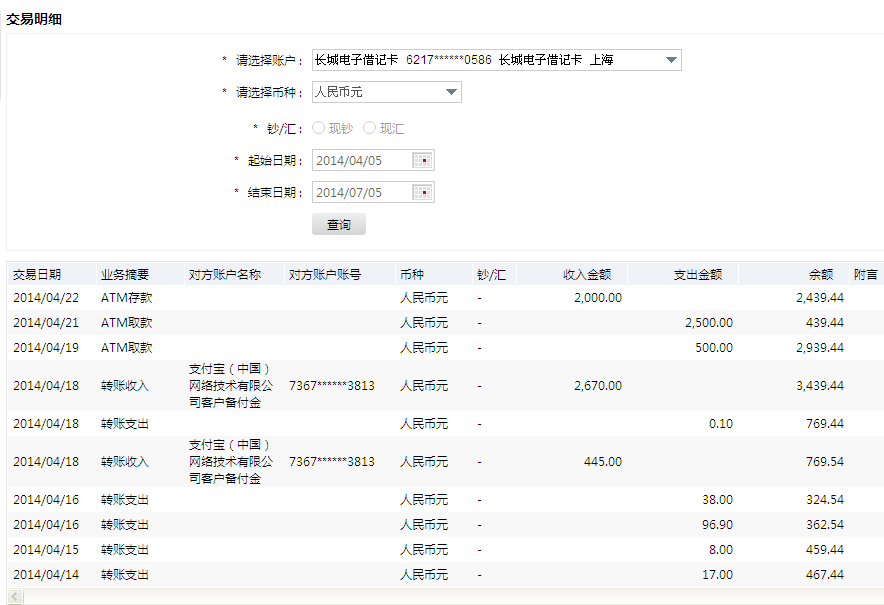This screenshot has width=884, height=605.
Task: Click the ATM存款 summary cell
Action: [127, 298]
